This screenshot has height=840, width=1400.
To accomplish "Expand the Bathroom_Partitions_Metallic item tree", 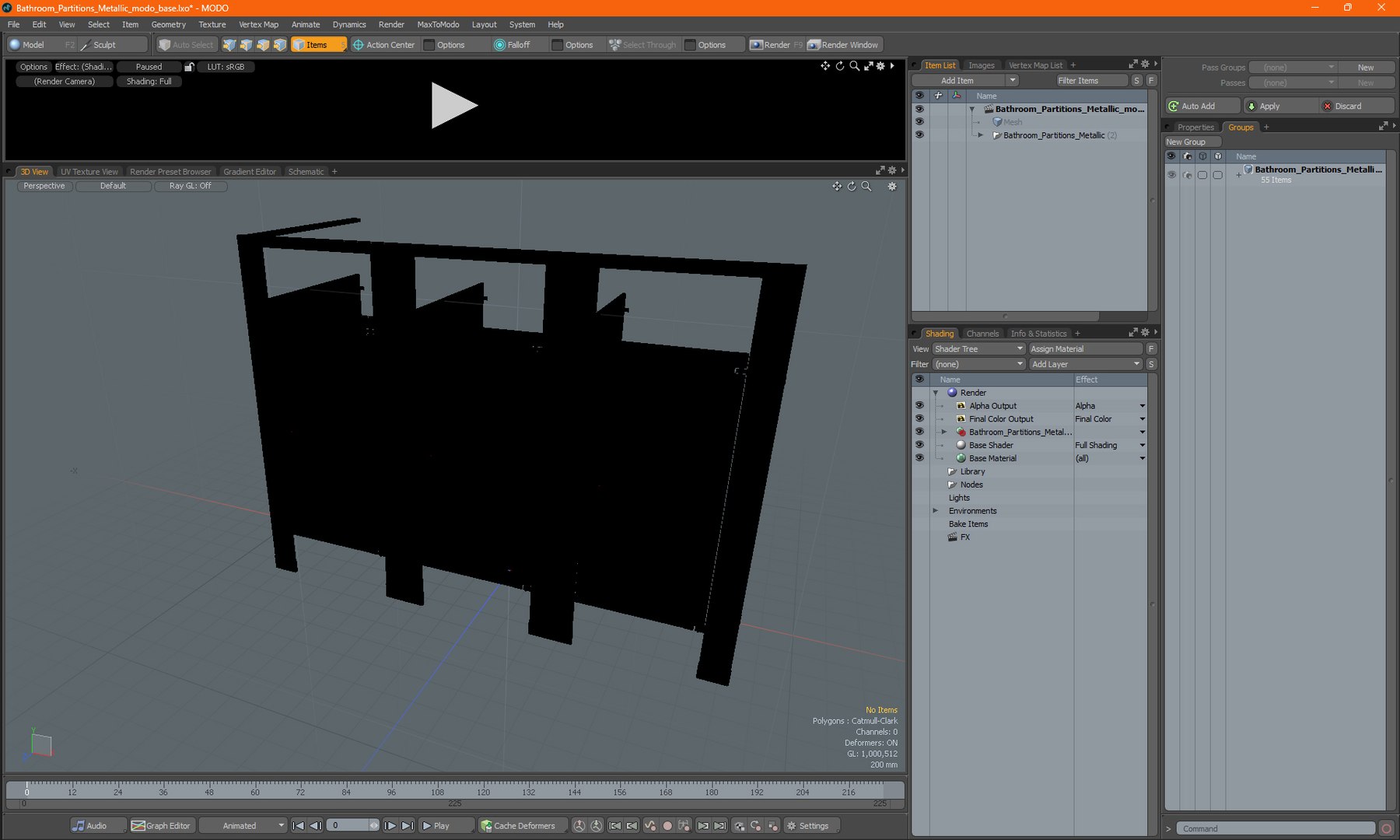I will pyautogui.click(x=981, y=135).
